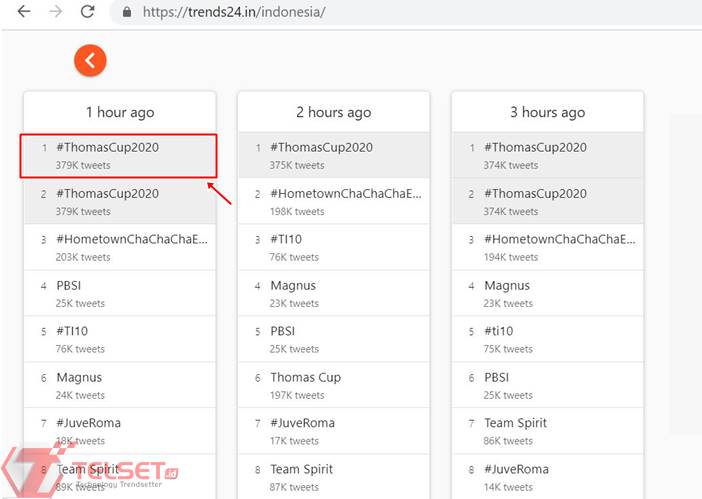The image size is (702, 499).
Task: Open PBSI in the 3 hours ago column
Action: 497,378
